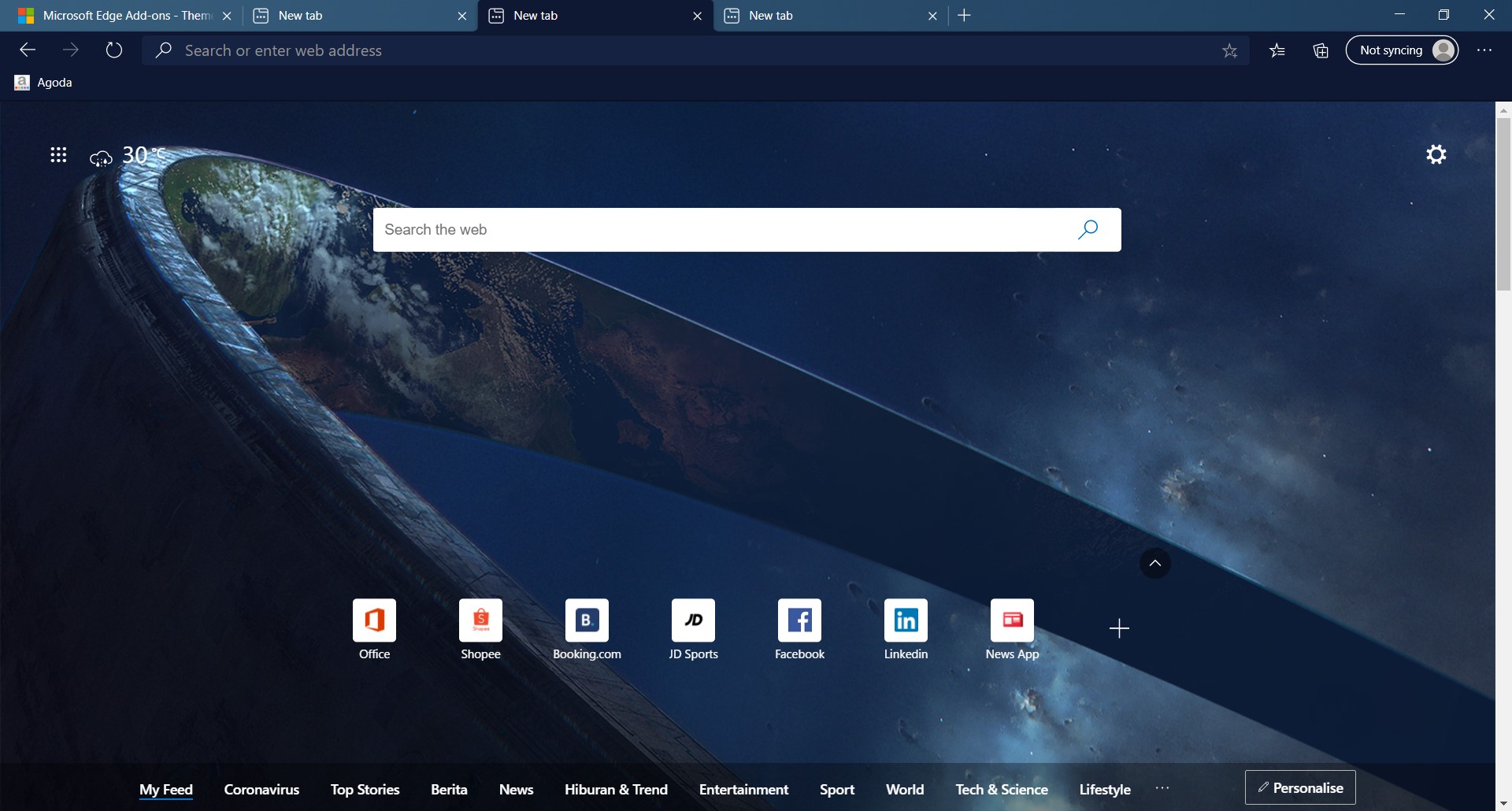Viewport: 1512px width, 811px height.
Task: Collapse quick links with chevron up
Action: [x=1155, y=563]
